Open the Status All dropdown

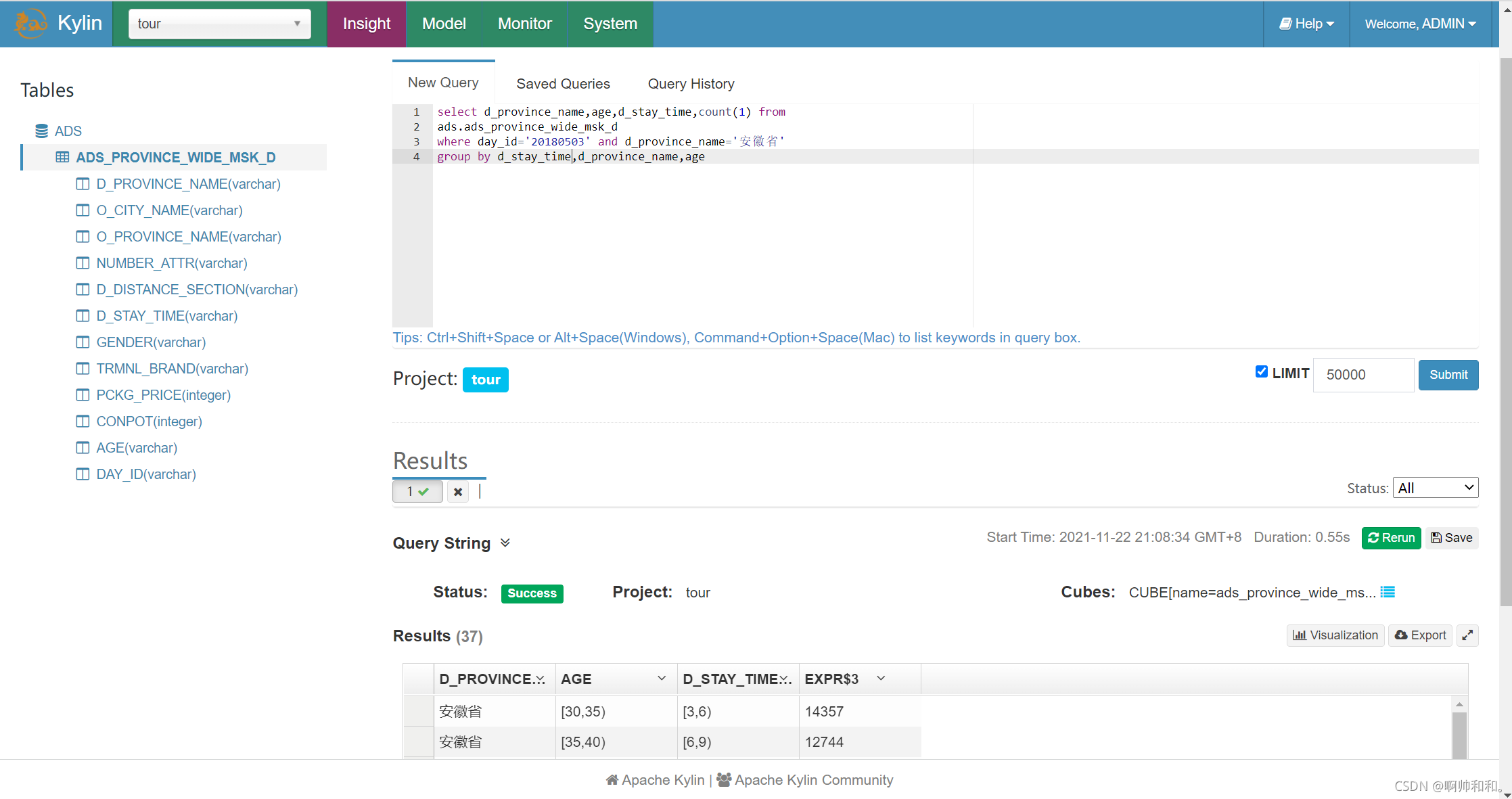pos(1435,488)
